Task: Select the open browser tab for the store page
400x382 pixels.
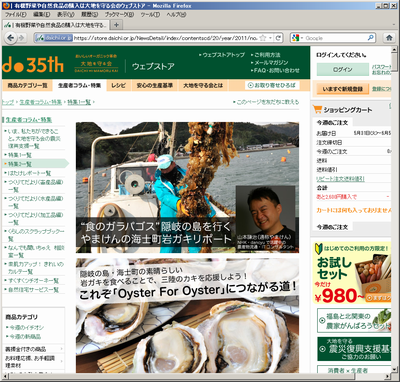Action: coord(56,25)
